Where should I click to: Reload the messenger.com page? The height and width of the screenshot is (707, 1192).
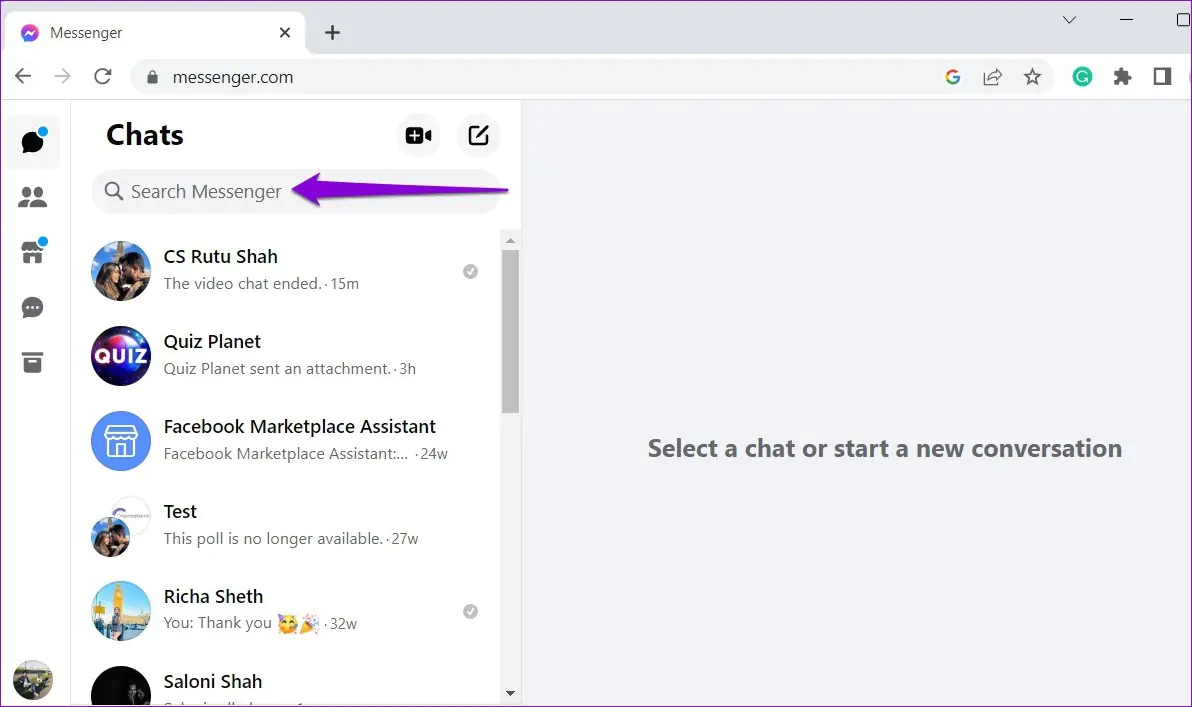click(x=102, y=76)
